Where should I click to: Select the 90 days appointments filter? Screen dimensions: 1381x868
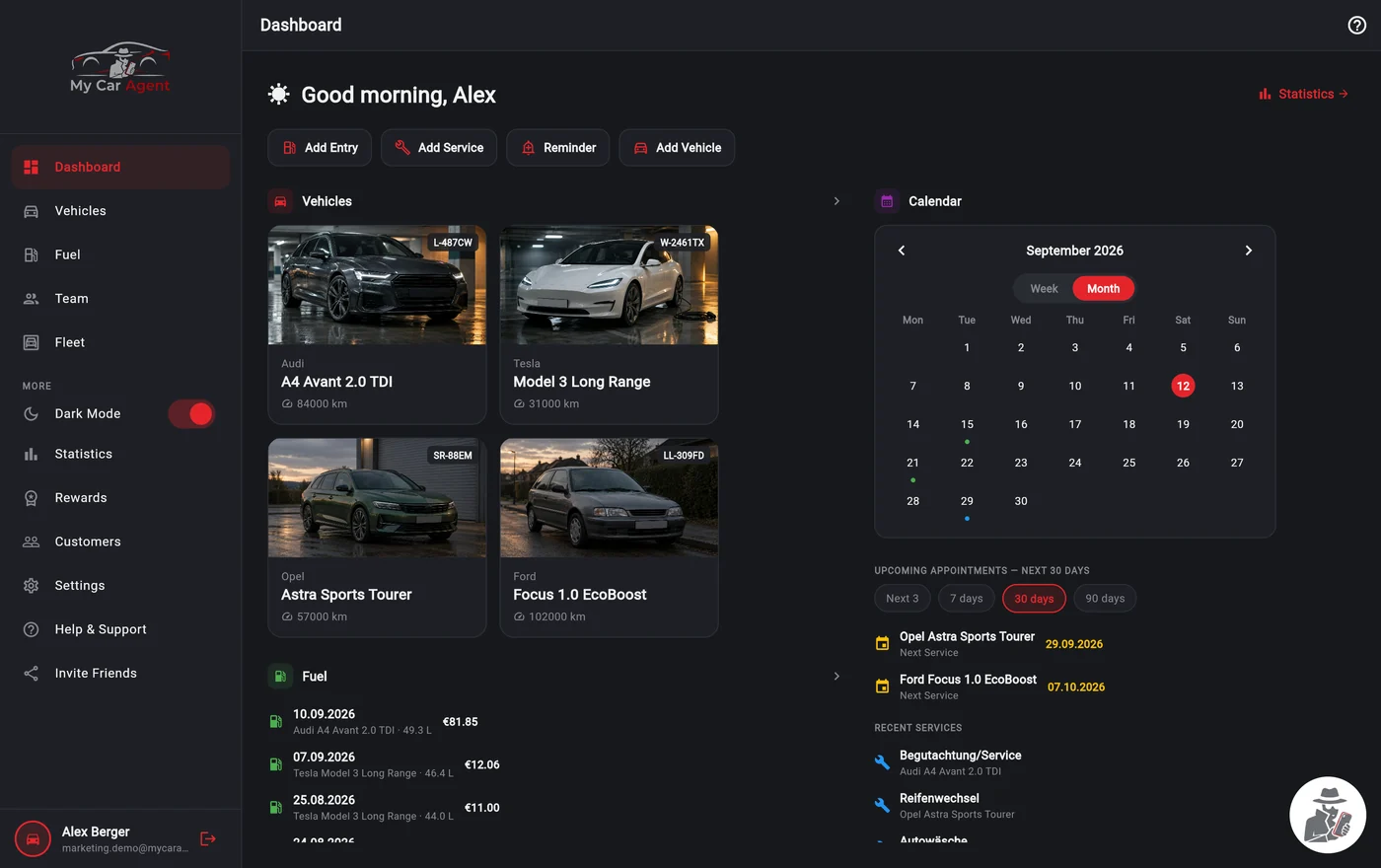[x=1105, y=599]
